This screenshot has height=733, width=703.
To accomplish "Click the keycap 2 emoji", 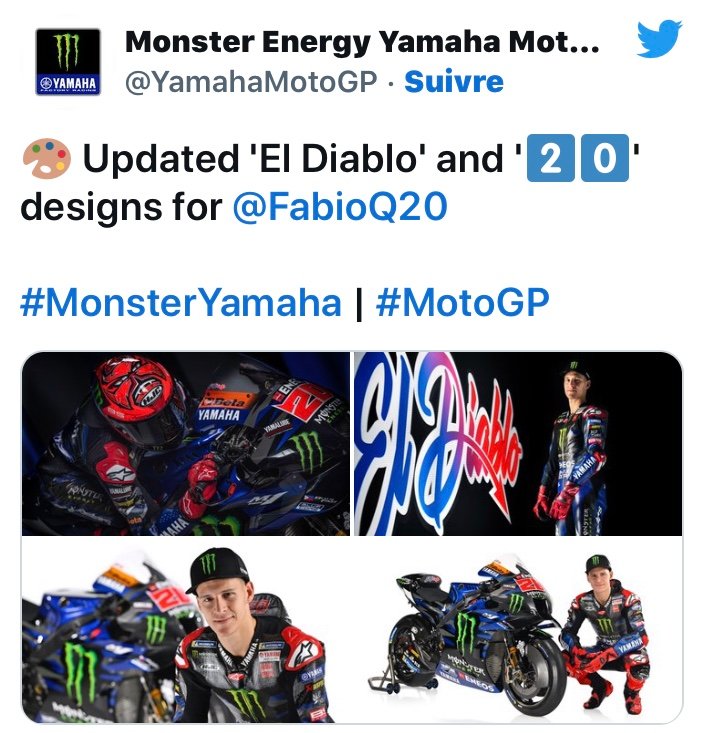I will (x=551, y=158).
